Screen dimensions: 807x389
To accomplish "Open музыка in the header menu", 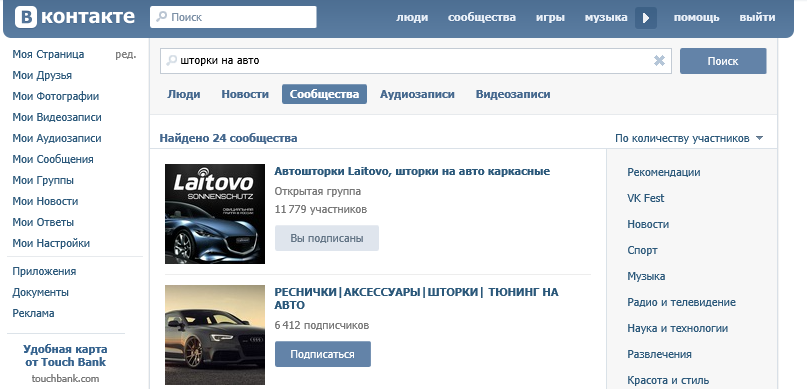I will click(606, 17).
